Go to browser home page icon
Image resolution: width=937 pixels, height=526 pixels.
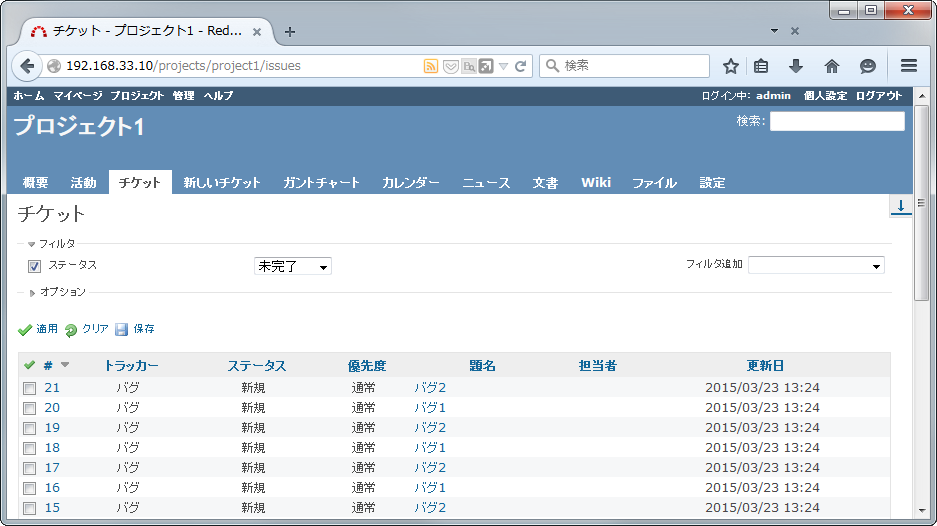(x=832, y=66)
